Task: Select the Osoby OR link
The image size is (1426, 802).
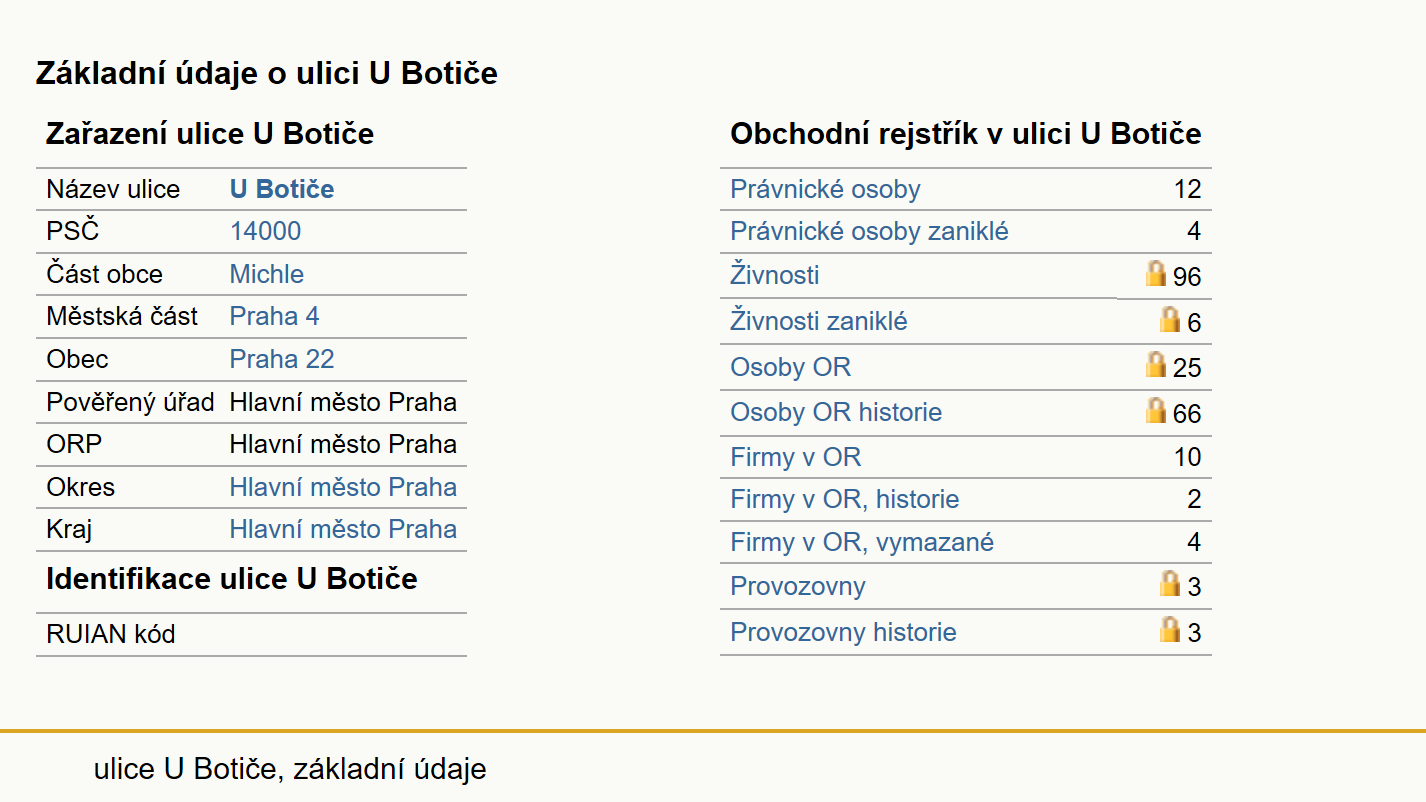Action: tap(790, 367)
